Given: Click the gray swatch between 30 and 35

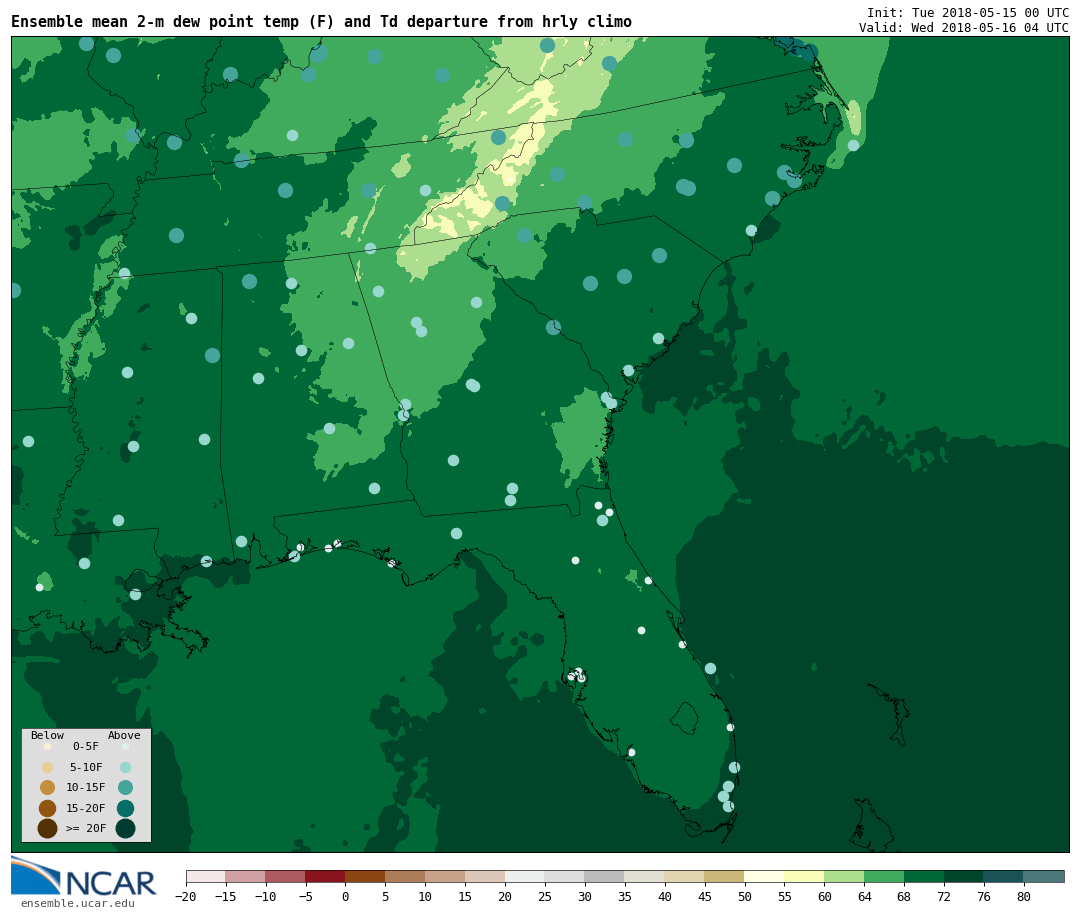Looking at the screenshot, I should (605, 876).
